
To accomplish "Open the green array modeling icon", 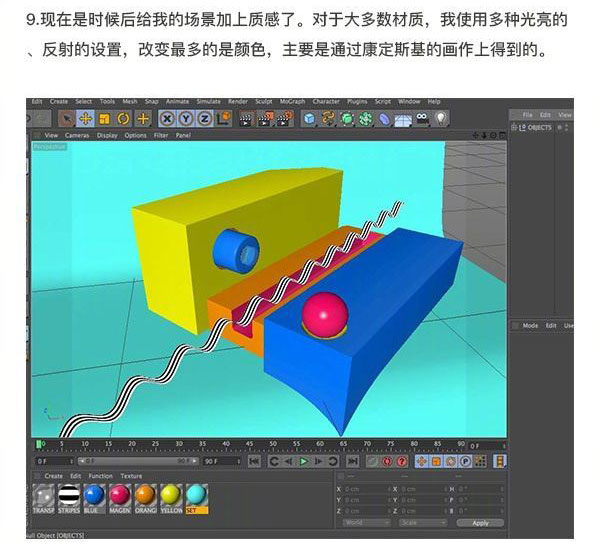I will pyautogui.click(x=366, y=119).
